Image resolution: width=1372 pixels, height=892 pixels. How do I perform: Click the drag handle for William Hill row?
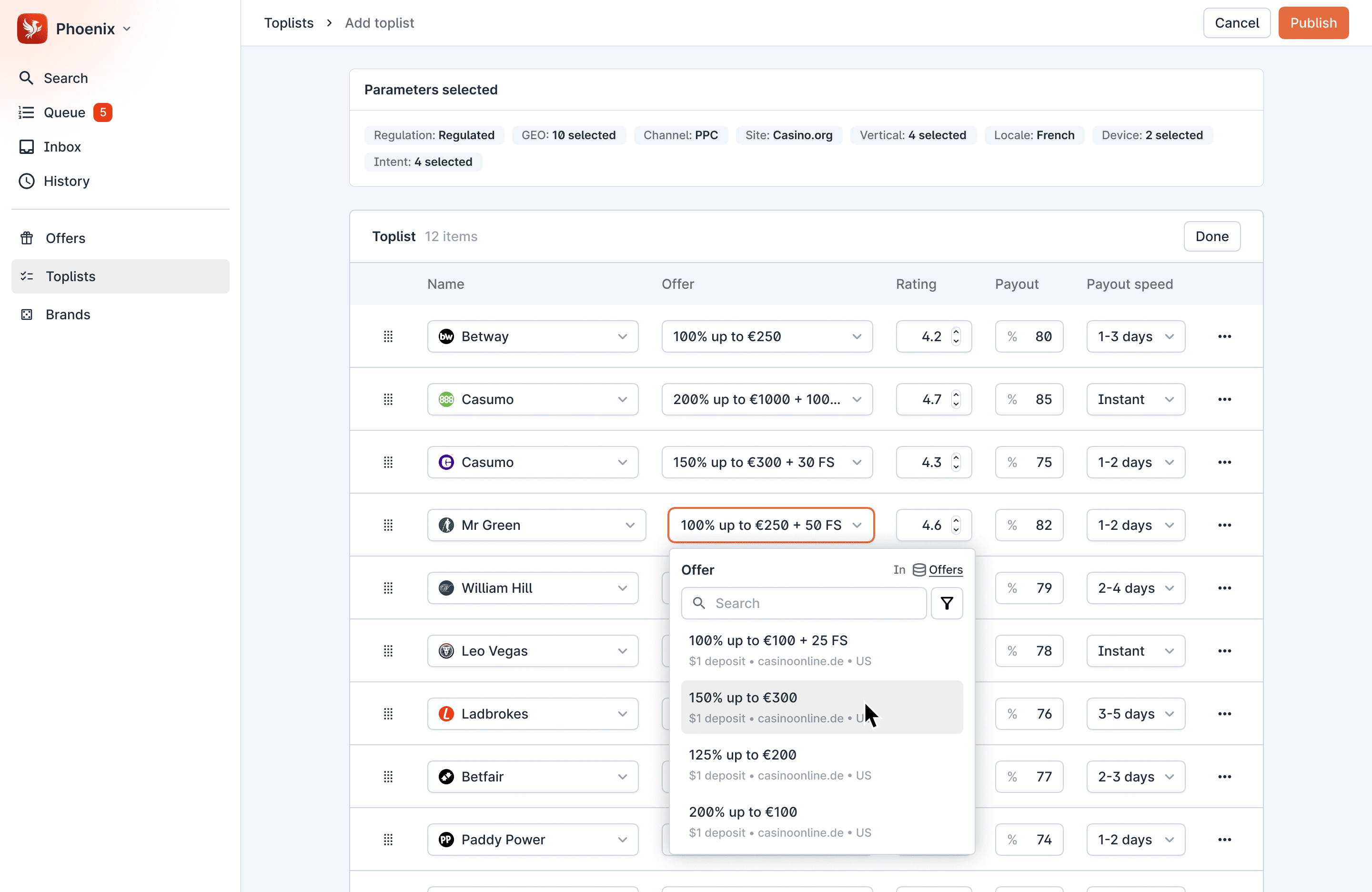click(x=388, y=588)
